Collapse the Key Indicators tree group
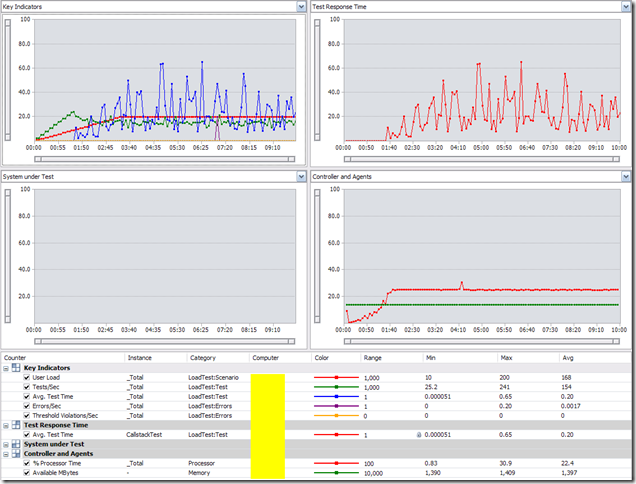 coord(6,368)
